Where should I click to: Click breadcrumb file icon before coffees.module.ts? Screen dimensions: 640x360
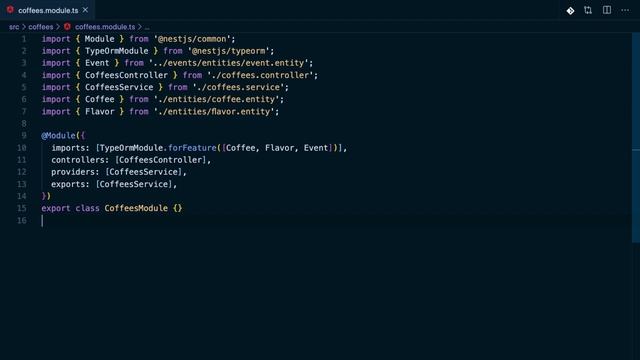67,27
